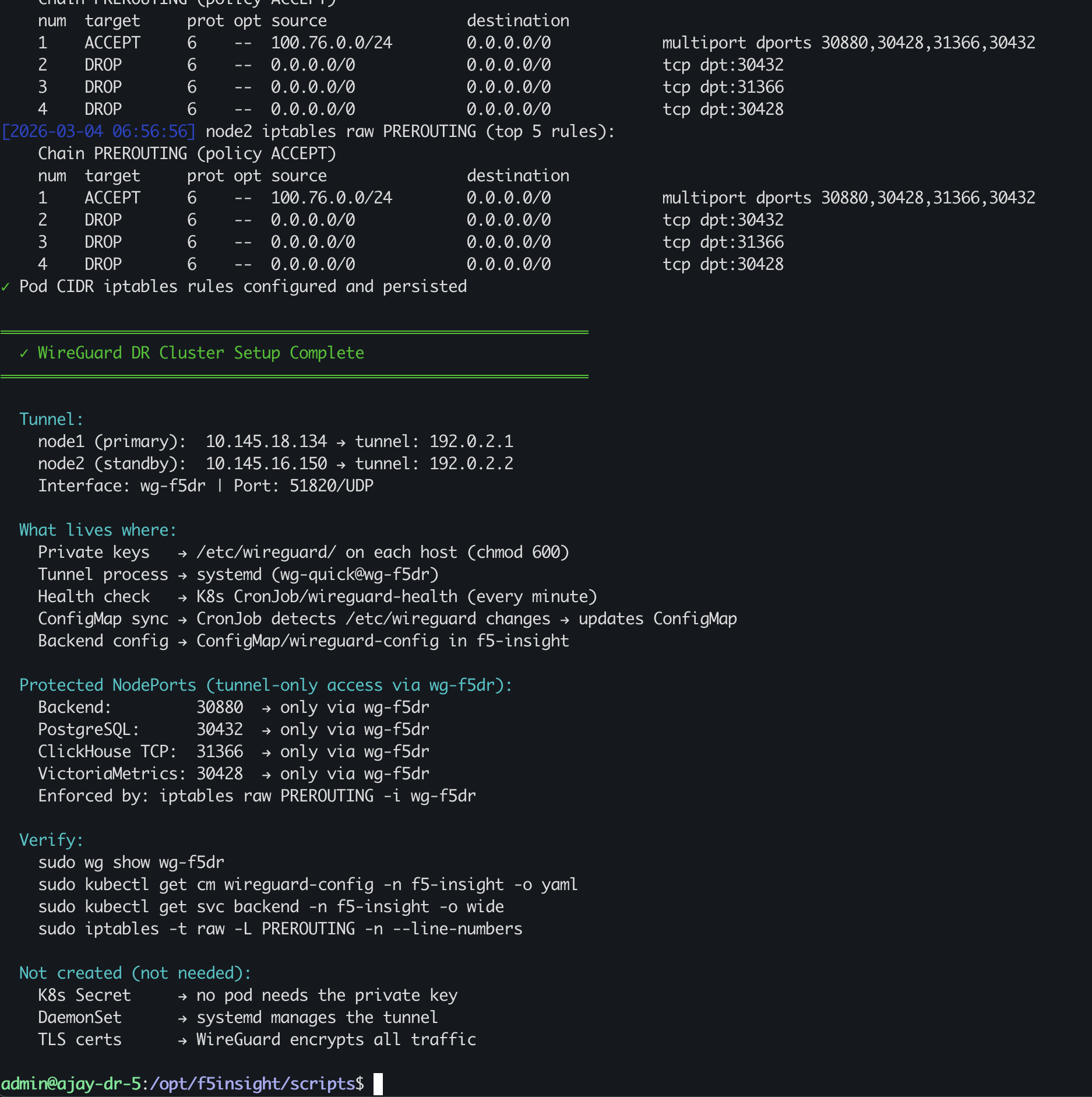This screenshot has height=1097, width=1092.
Task: Click Backend port 30880 line
Action: [x=234, y=708]
